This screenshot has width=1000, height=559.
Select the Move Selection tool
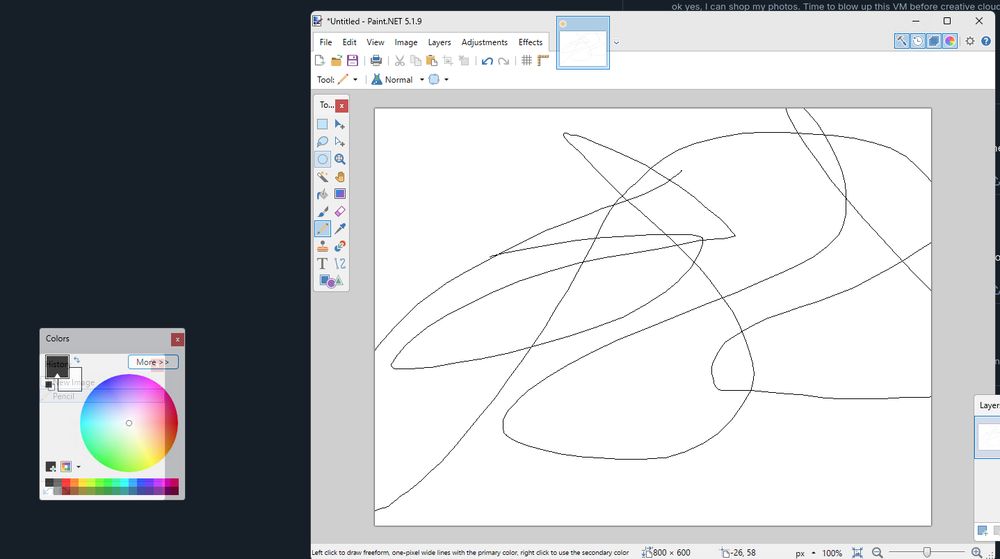(340, 142)
